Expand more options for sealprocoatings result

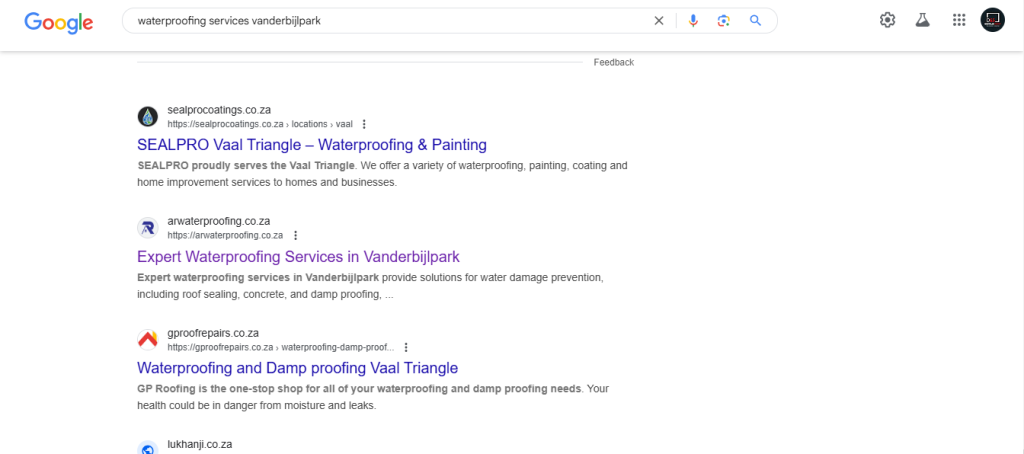pos(364,124)
